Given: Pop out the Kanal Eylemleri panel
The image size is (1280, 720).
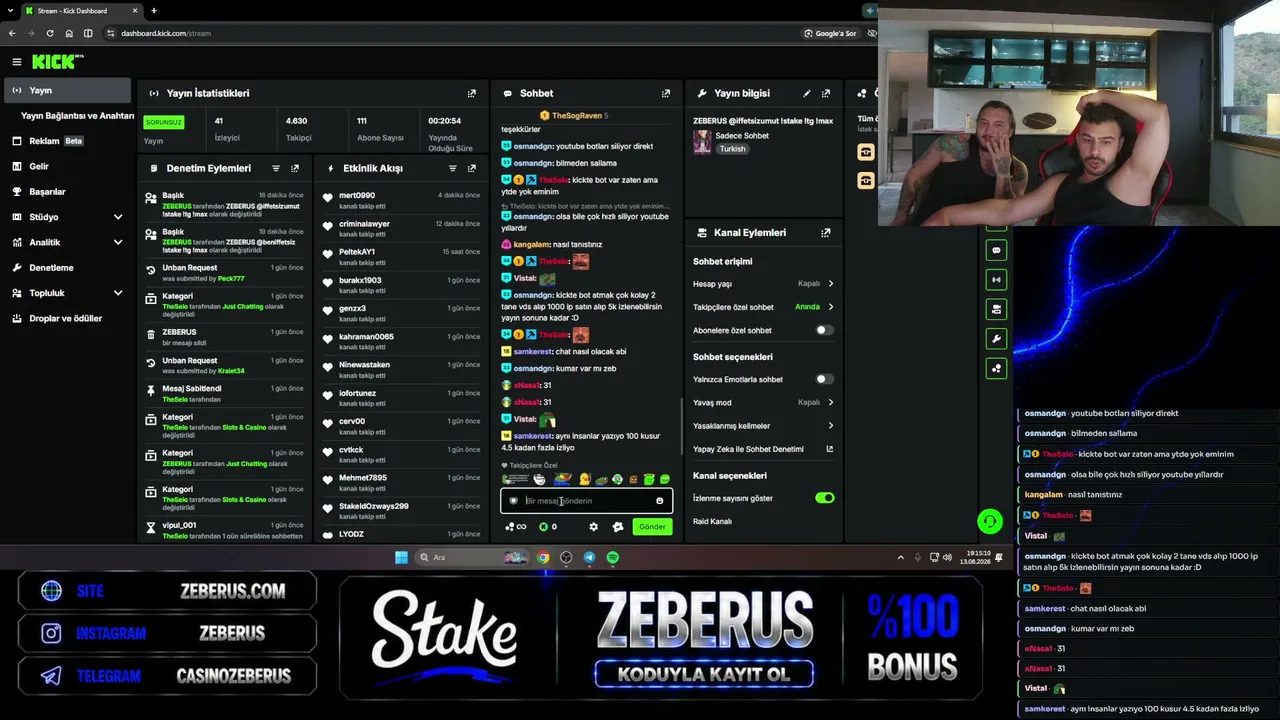Looking at the screenshot, I should [826, 232].
